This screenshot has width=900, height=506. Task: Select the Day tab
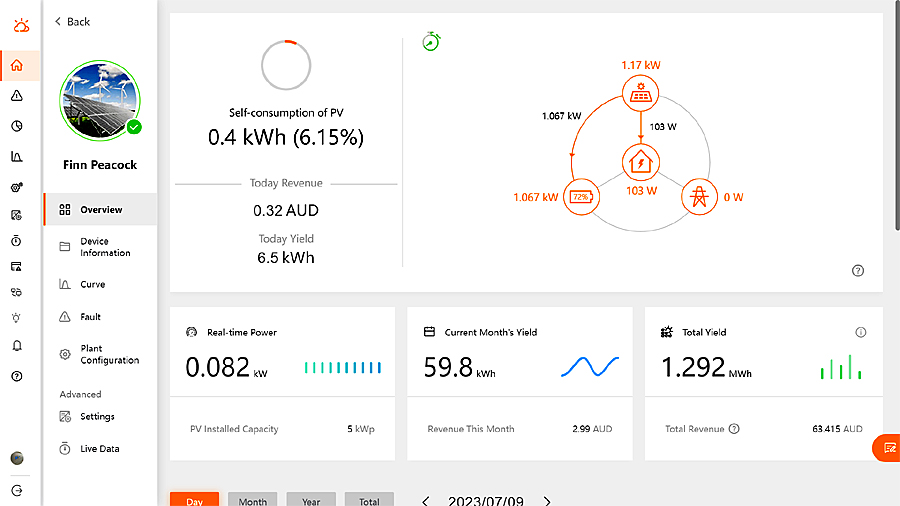(x=195, y=499)
